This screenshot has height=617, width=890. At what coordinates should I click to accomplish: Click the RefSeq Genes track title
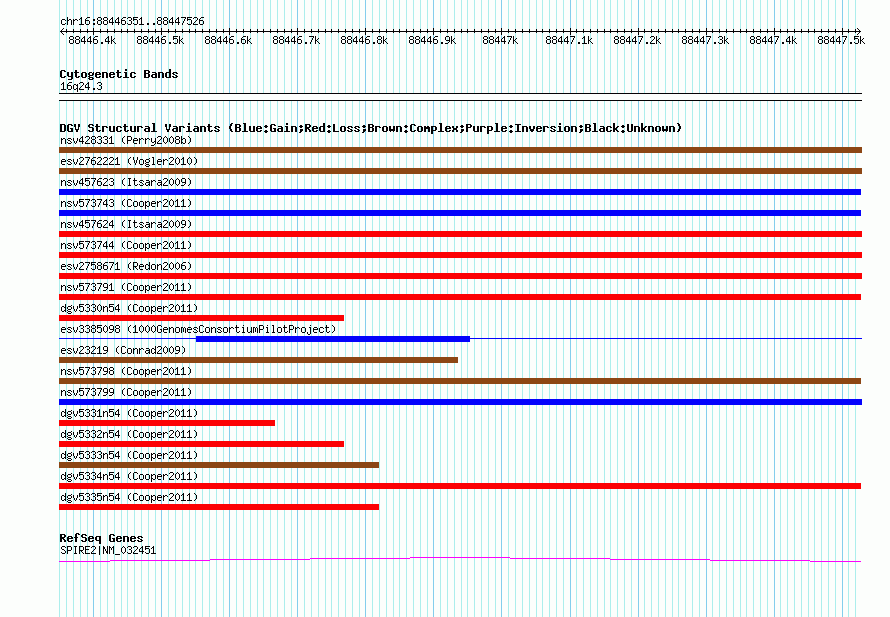pyautogui.click(x=101, y=538)
